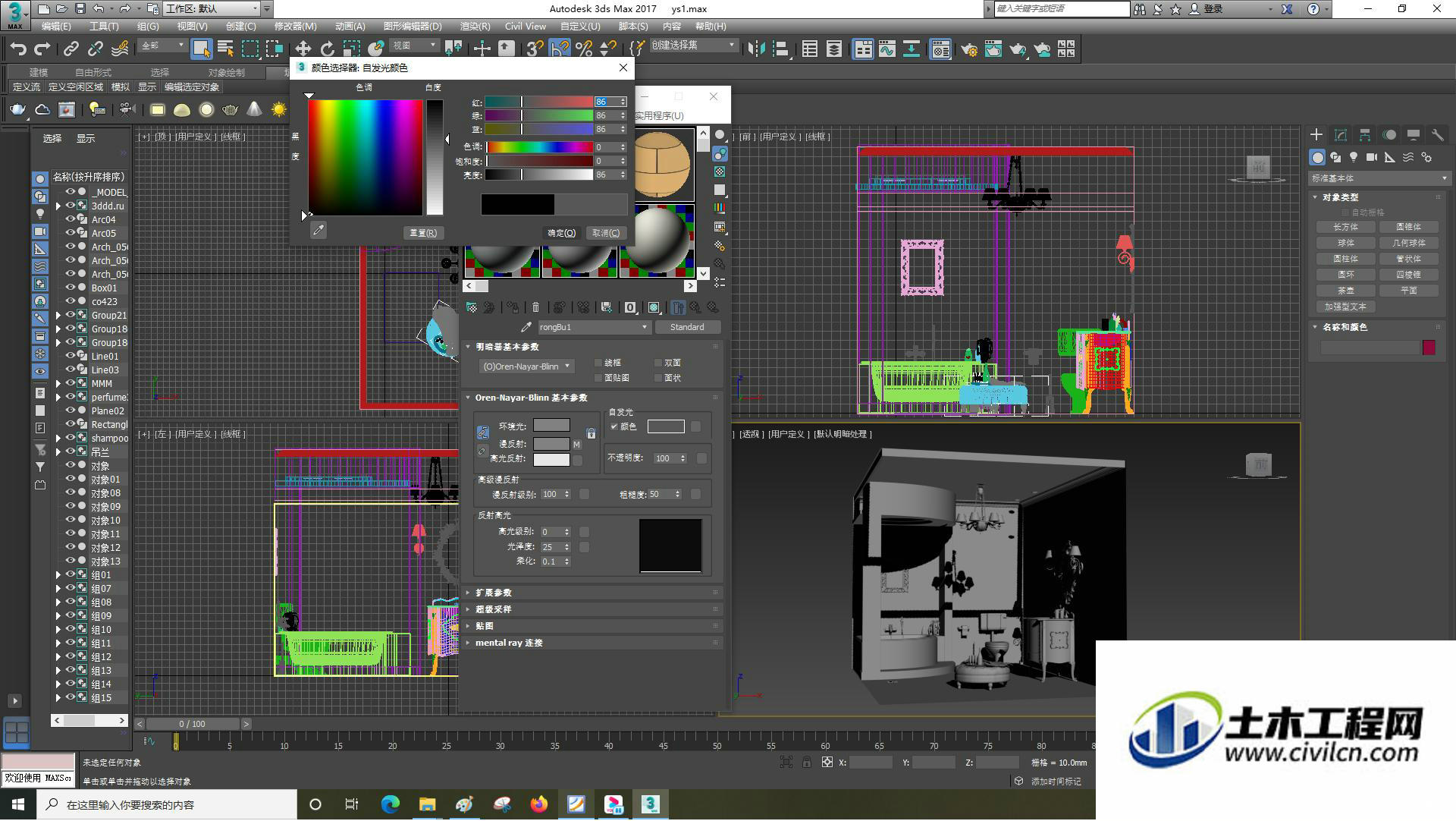
Task: Click the sun light icon
Action: 279,110
